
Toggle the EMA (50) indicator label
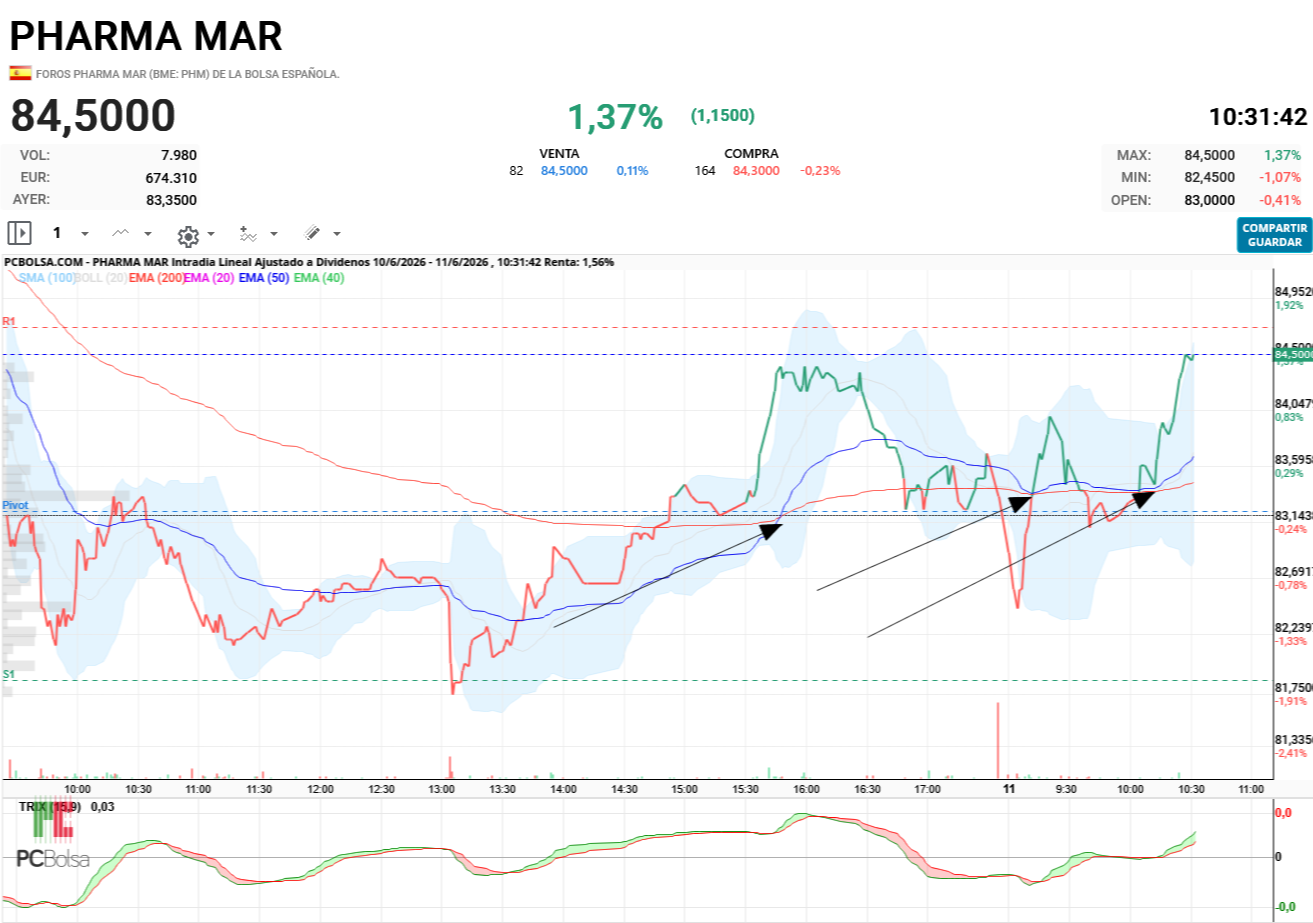click(x=264, y=278)
